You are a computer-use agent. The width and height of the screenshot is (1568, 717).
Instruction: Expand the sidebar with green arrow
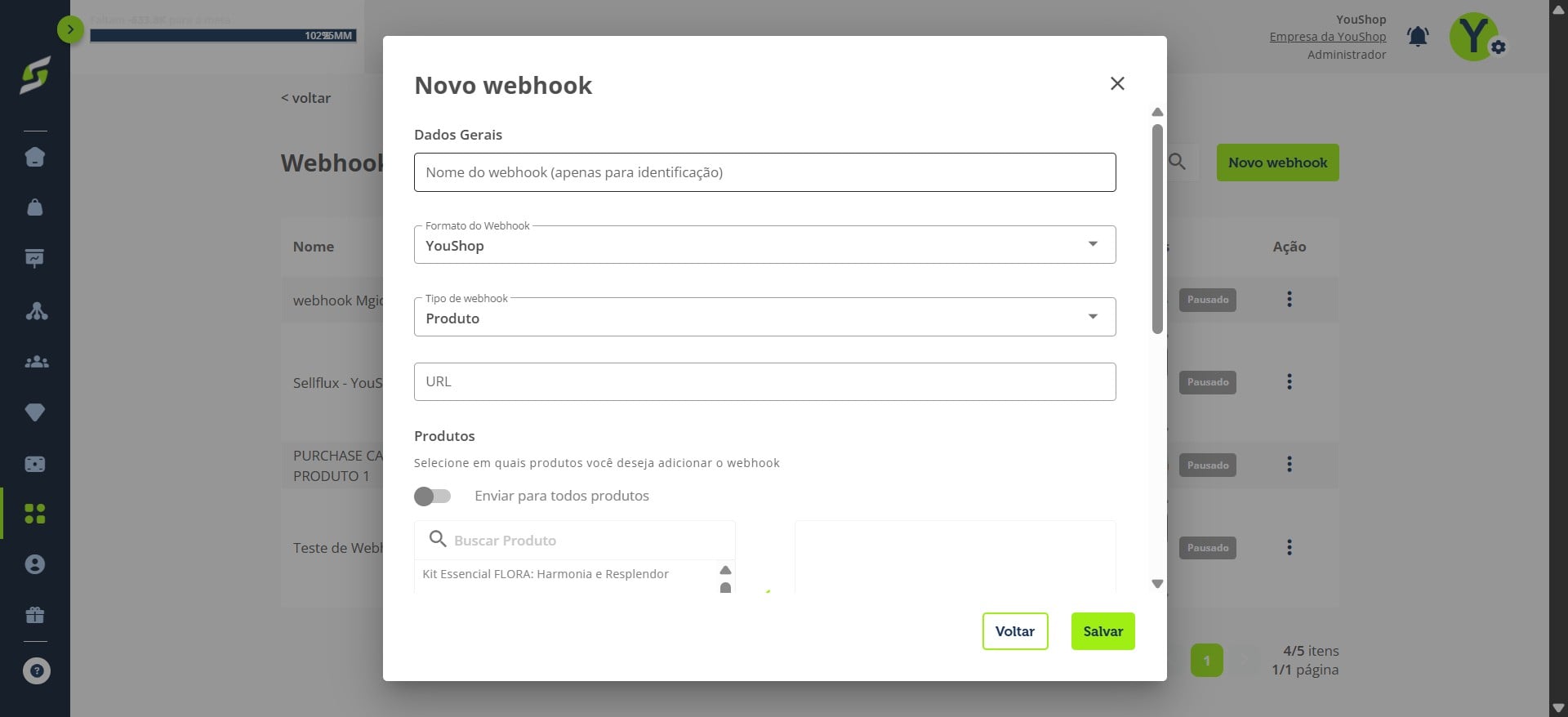point(70,30)
